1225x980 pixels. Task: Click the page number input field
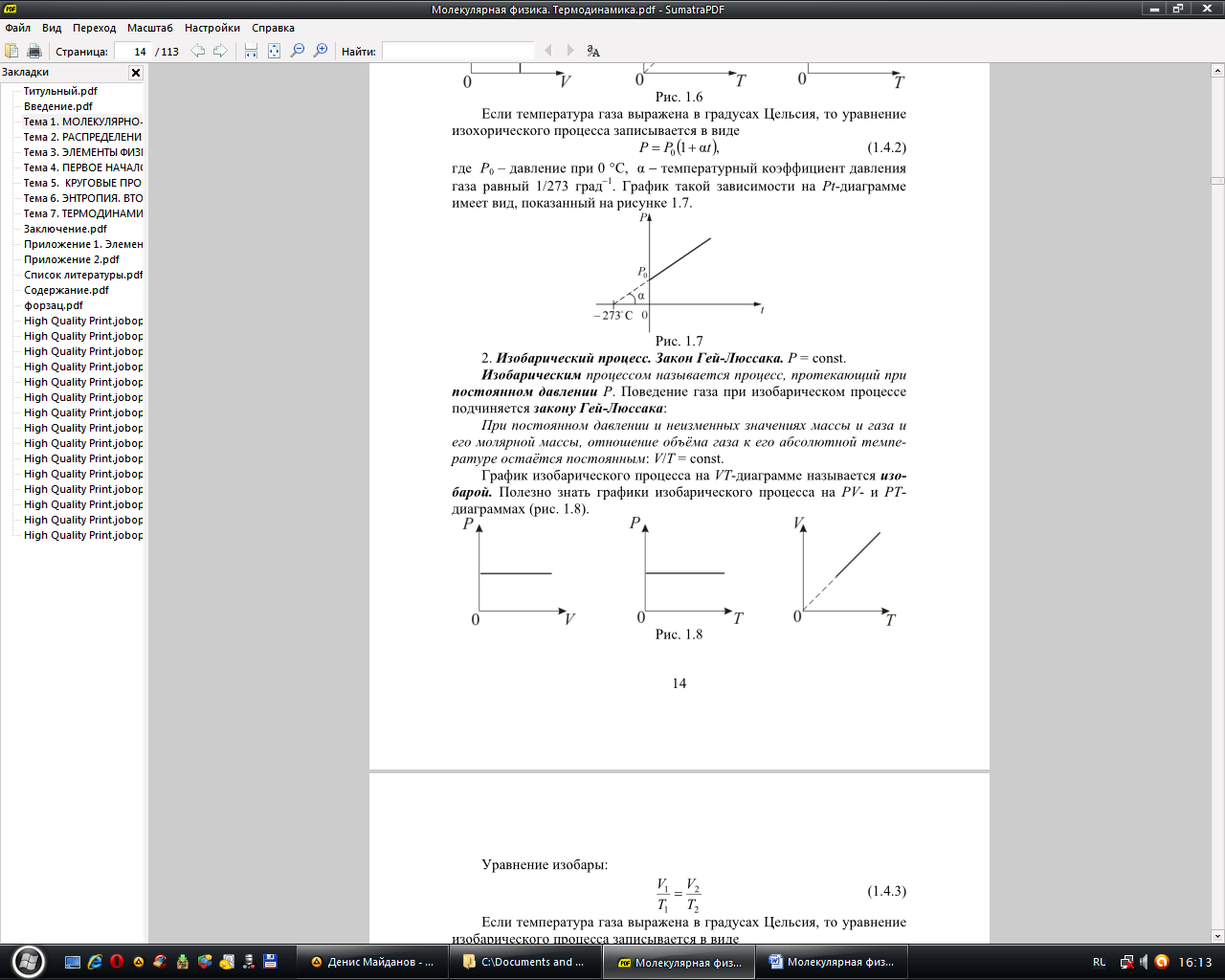132,51
